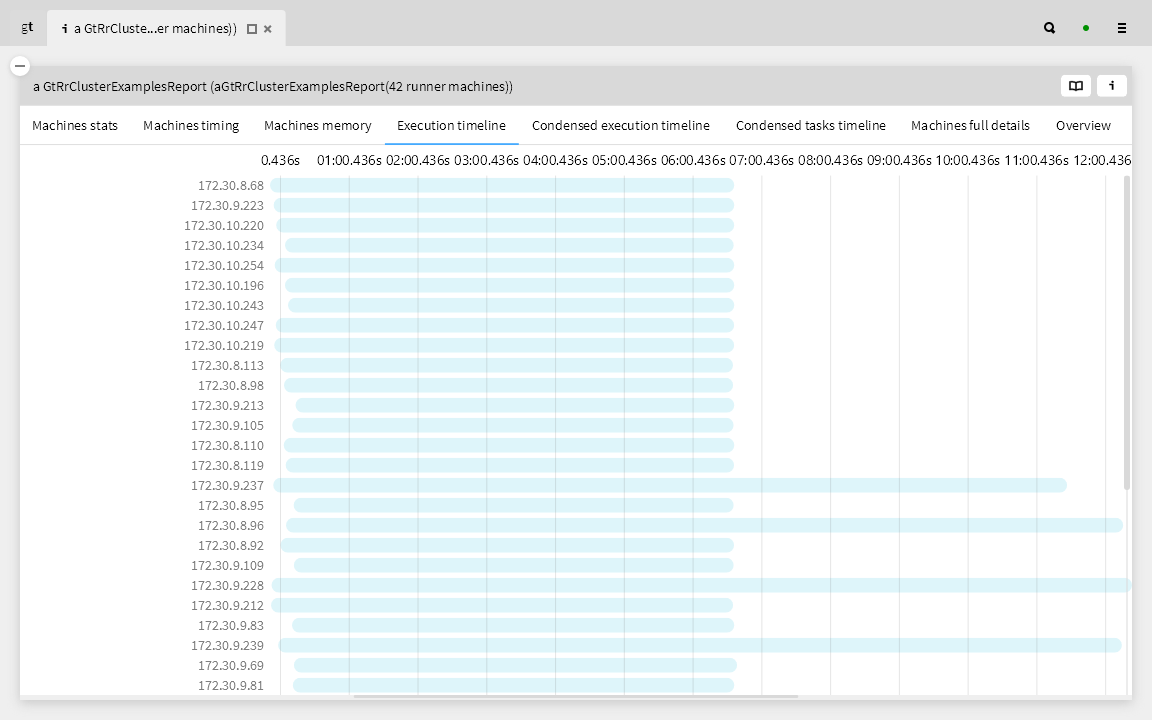The width and height of the screenshot is (1152, 720).
Task: Click the 05:00.436s time axis label
Action: coord(624,160)
